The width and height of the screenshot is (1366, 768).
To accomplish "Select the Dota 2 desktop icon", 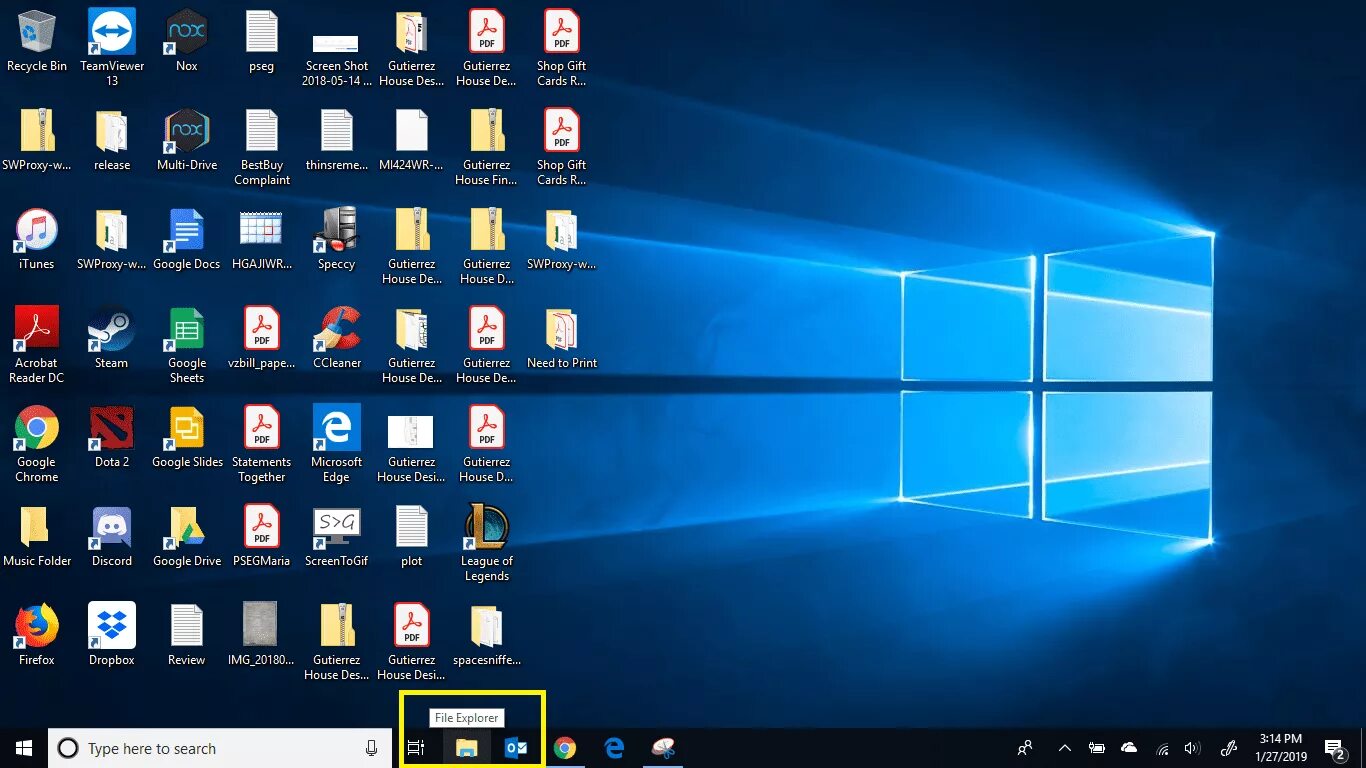I will 112,437.
